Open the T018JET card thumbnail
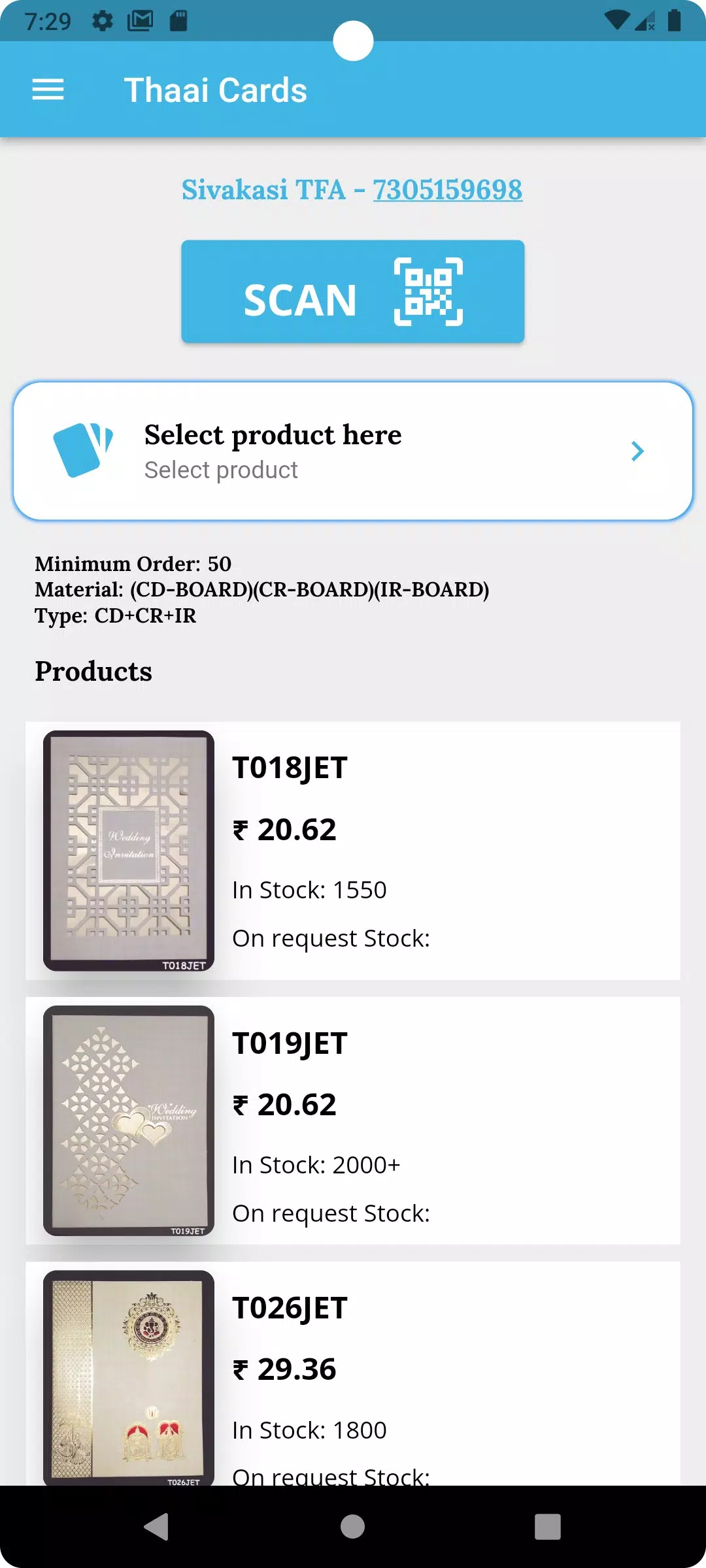The width and height of the screenshot is (706, 1568). (129, 851)
